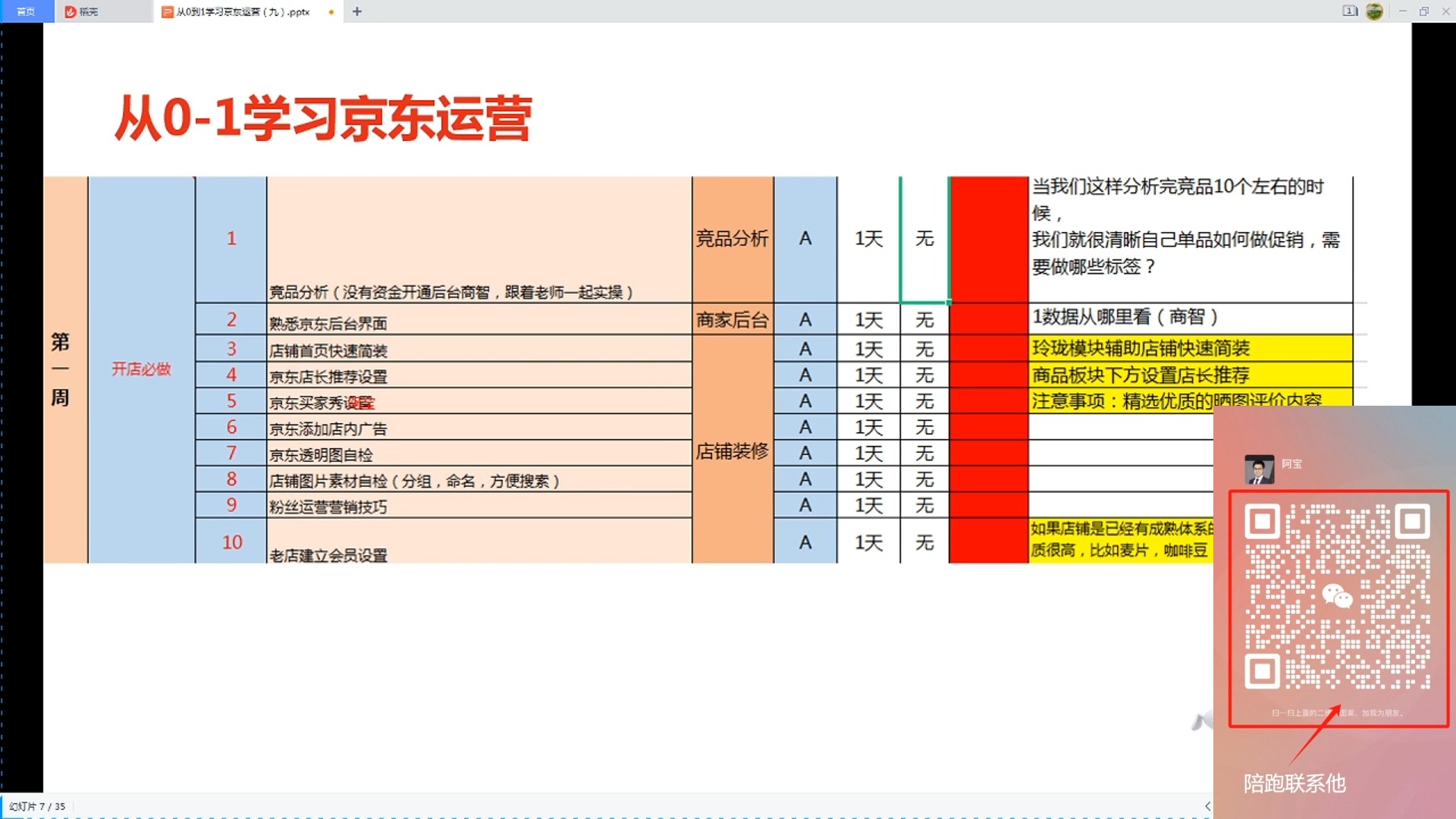
Task: Click the slide title 从0-1学习京东运营
Action: tap(323, 118)
